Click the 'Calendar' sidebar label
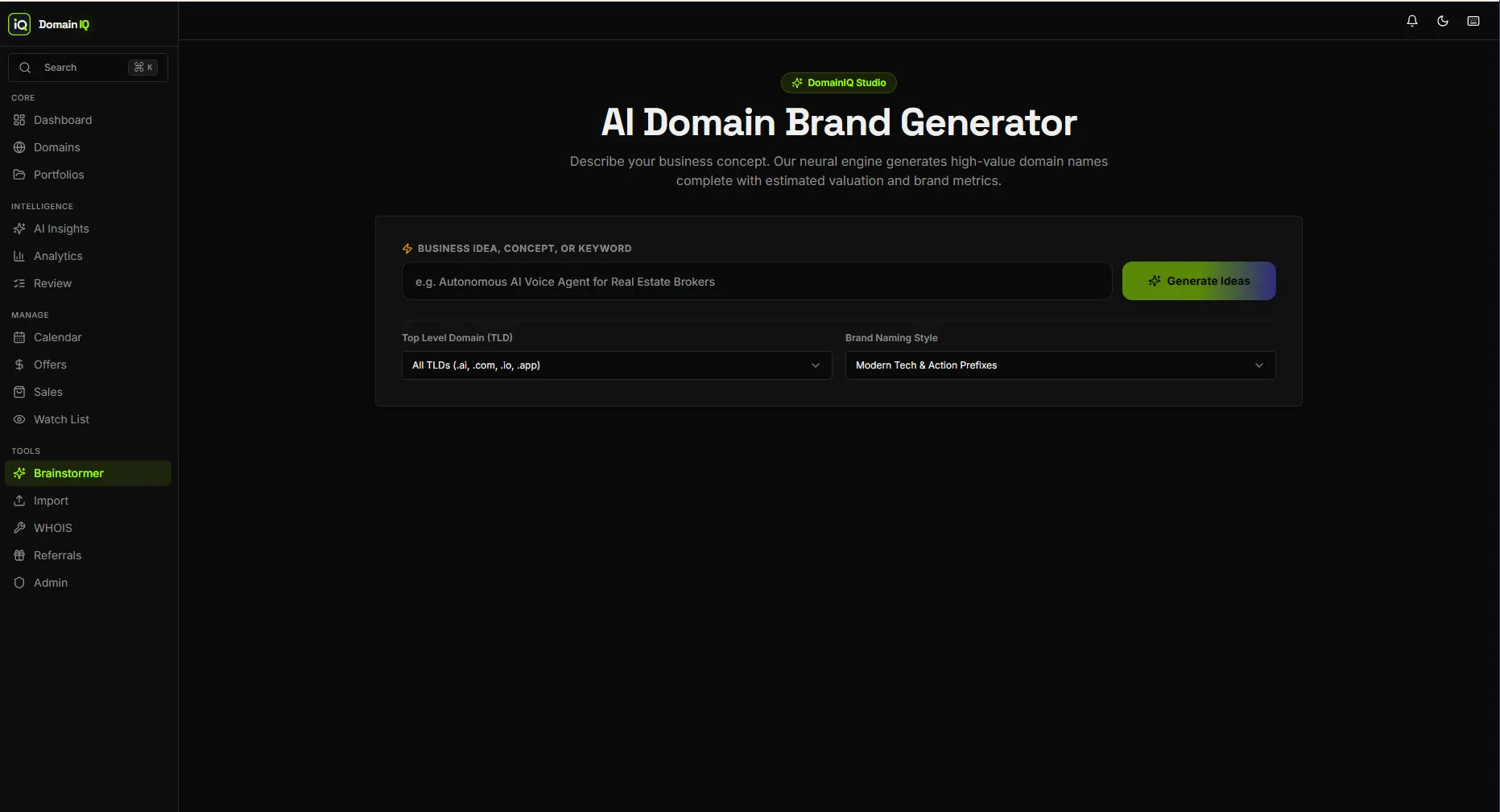The width and height of the screenshot is (1500, 812). [x=57, y=337]
